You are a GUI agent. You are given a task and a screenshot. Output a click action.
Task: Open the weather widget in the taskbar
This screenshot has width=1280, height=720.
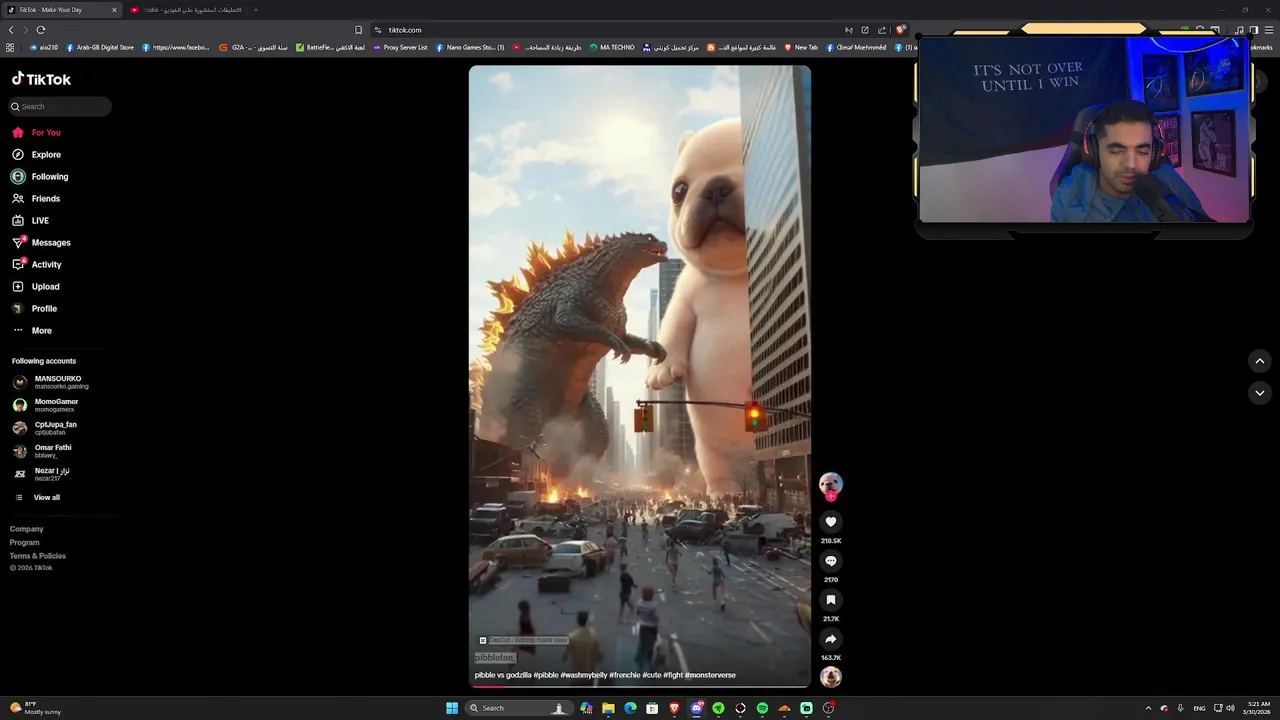tap(36, 708)
